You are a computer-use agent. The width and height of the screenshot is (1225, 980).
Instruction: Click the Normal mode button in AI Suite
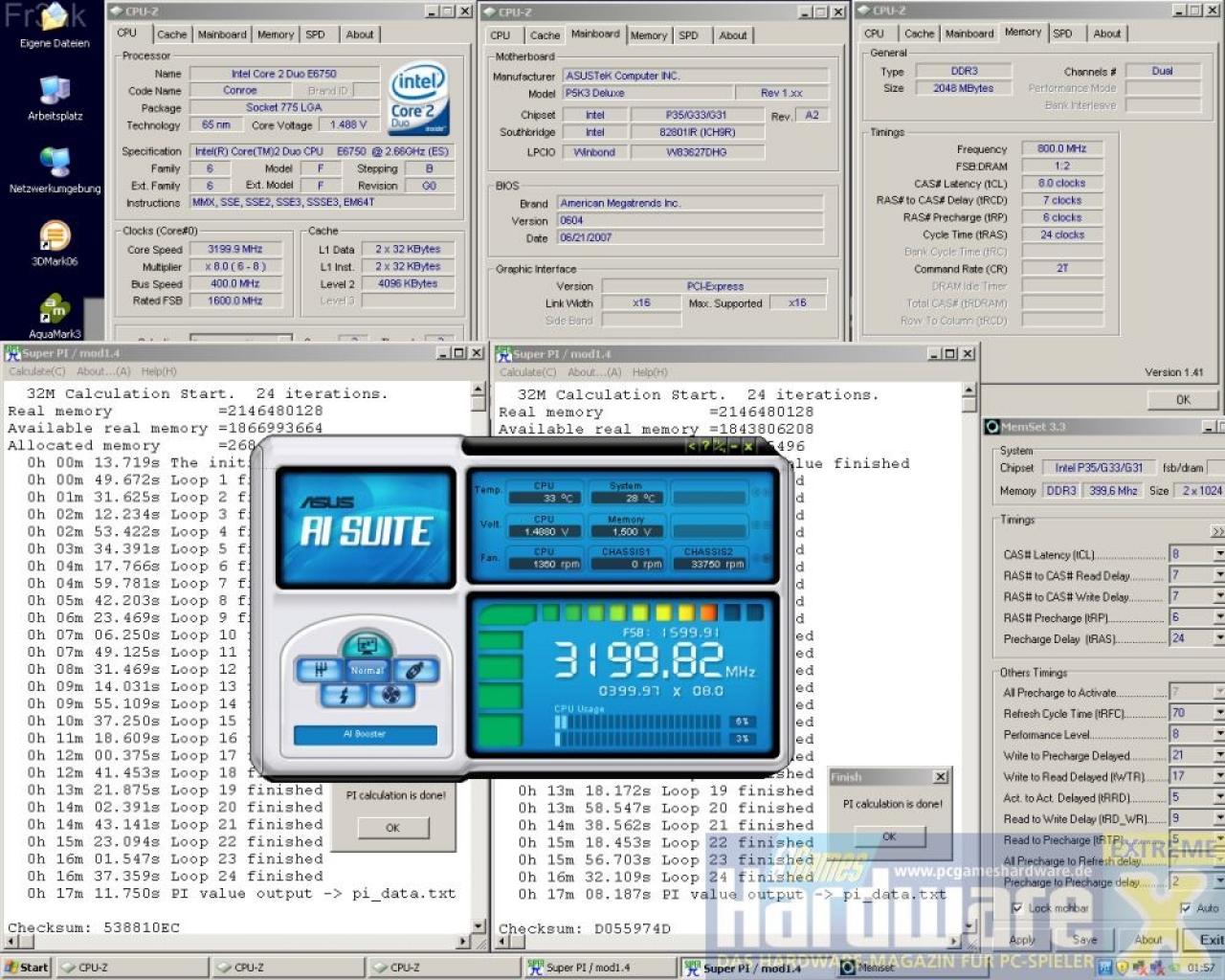[x=367, y=670]
